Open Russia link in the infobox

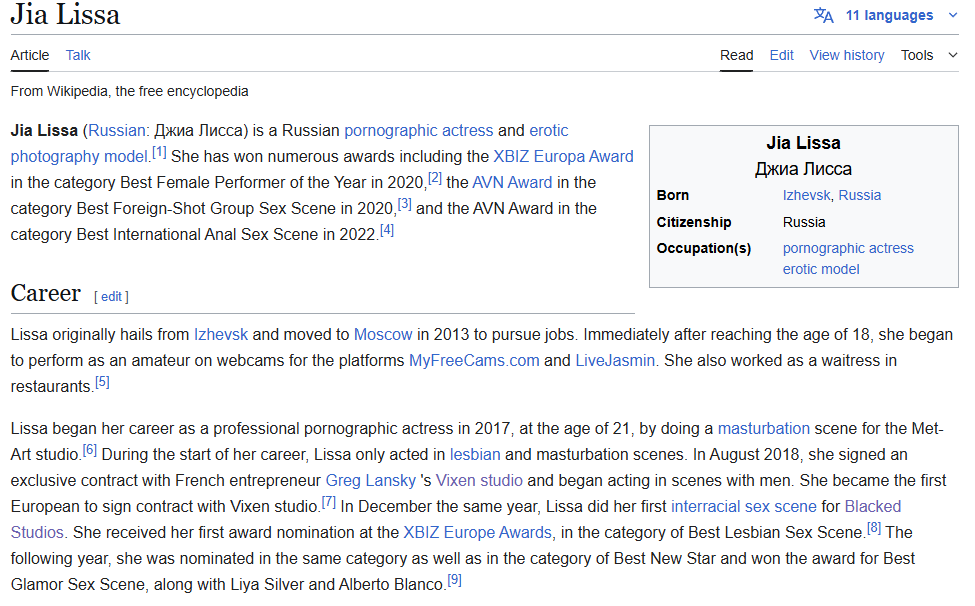click(860, 195)
